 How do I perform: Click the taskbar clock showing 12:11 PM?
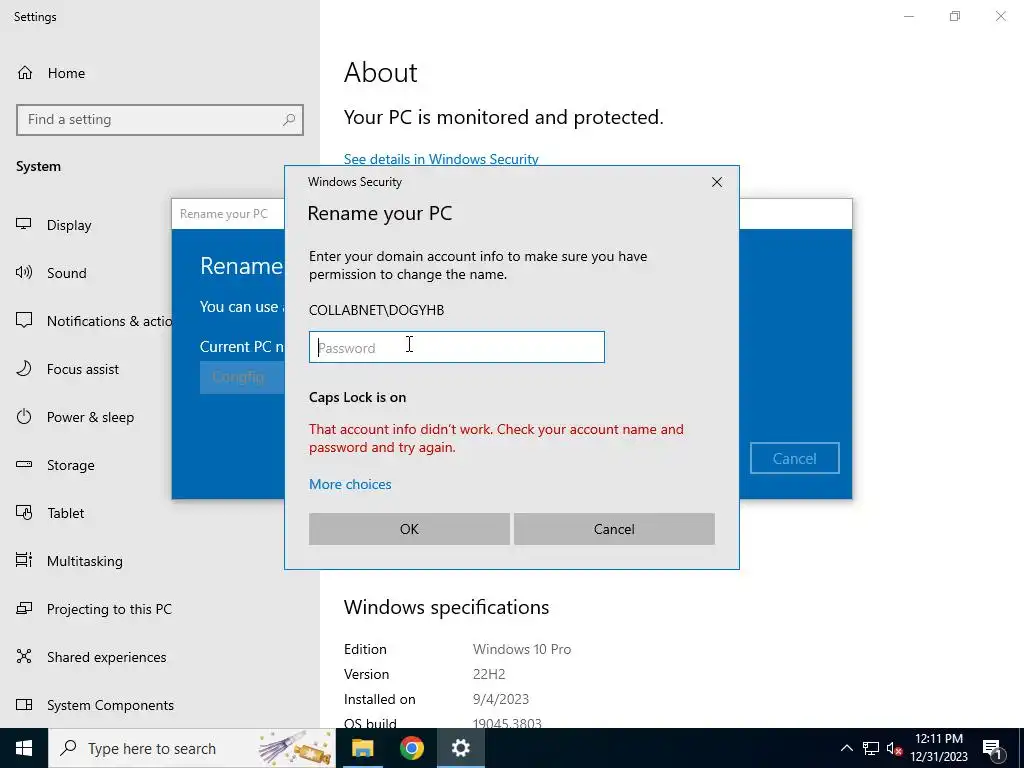pyautogui.click(x=938, y=748)
